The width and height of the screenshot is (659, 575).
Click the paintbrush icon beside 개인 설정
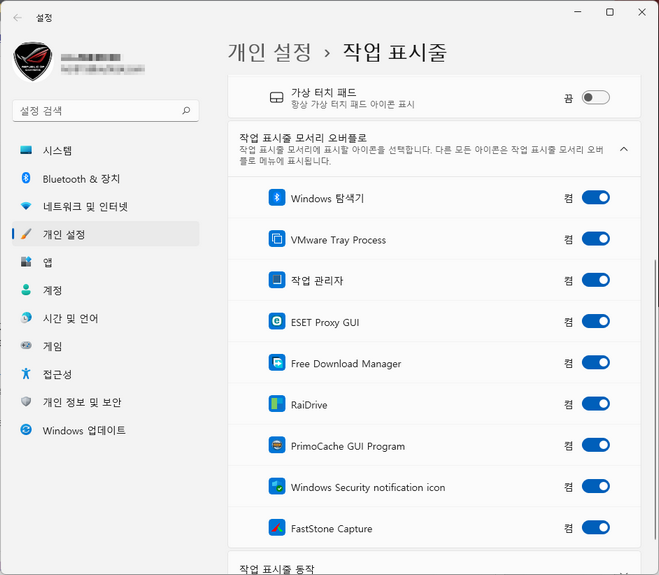pyautogui.click(x=26, y=234)
